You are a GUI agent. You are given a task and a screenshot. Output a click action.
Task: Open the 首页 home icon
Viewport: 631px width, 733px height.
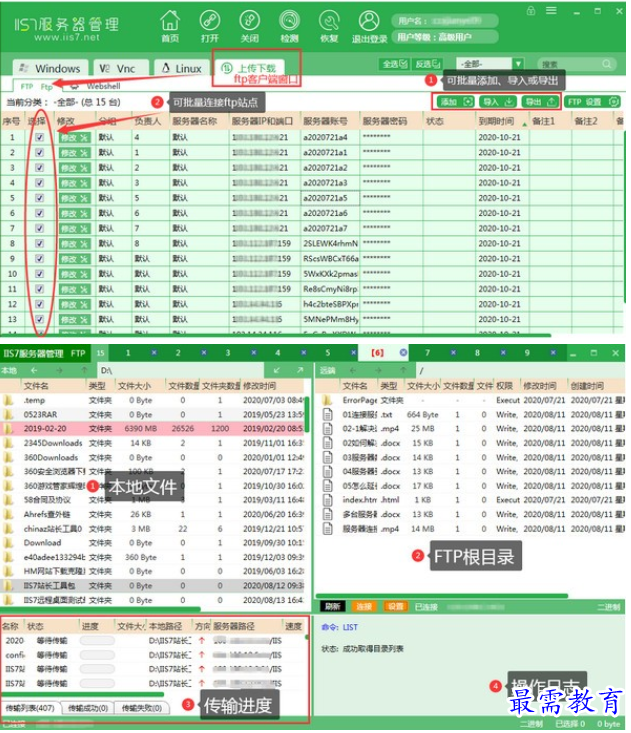click(170, 26)
